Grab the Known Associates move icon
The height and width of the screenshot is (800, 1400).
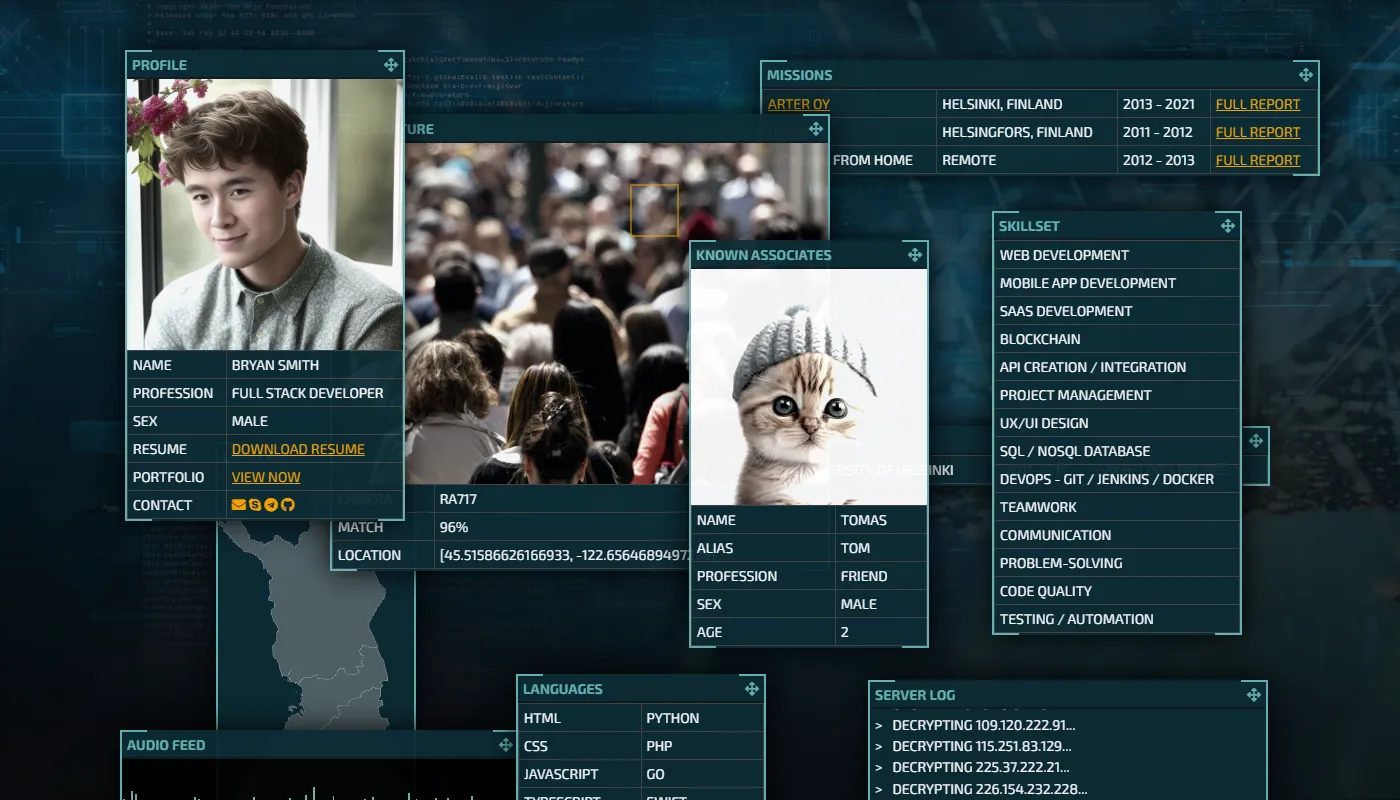click(914, 255)
